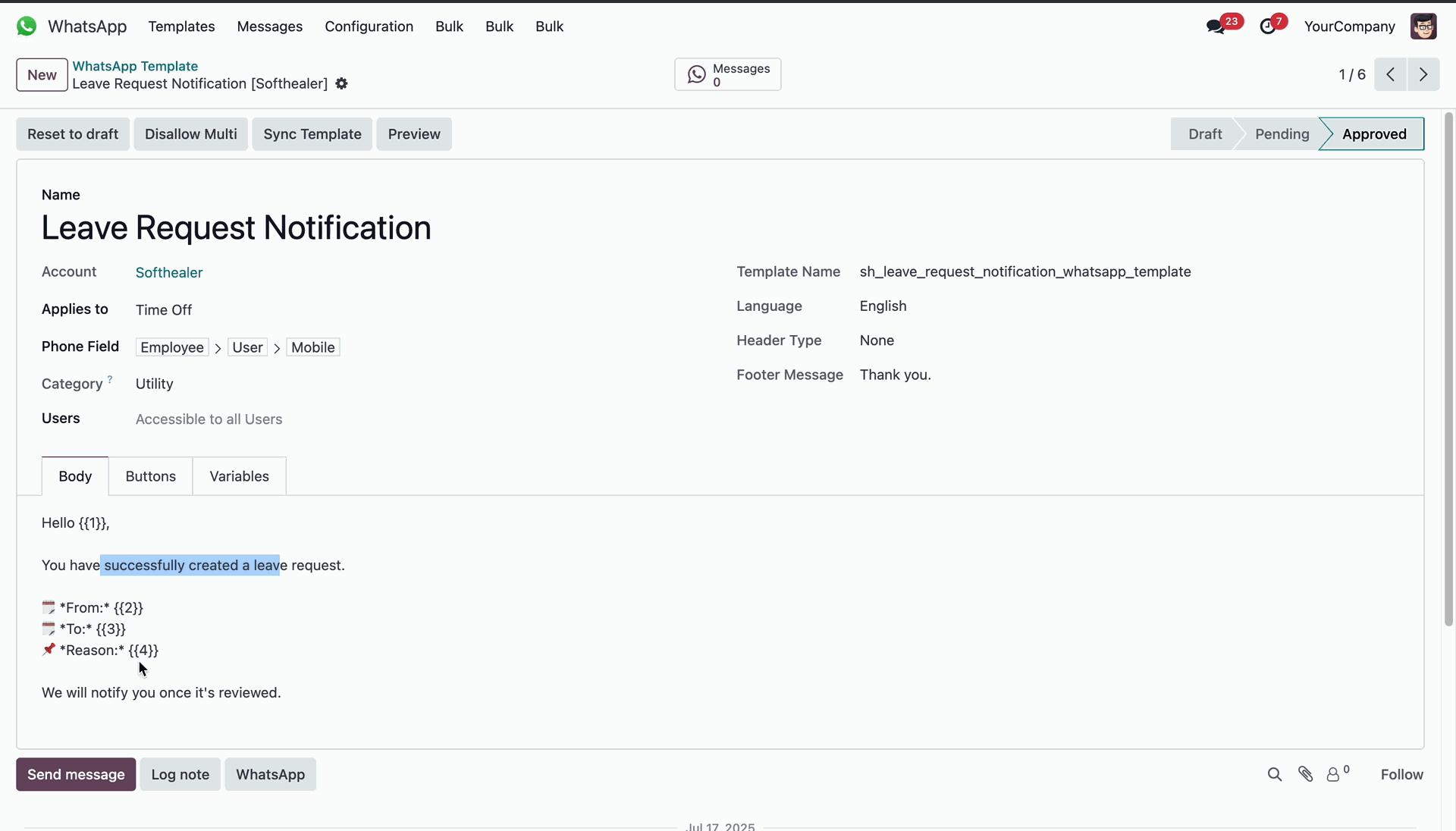Switch to the Buttons tab
Viewport: 1456px width, 831px height.
pos(150,476)
